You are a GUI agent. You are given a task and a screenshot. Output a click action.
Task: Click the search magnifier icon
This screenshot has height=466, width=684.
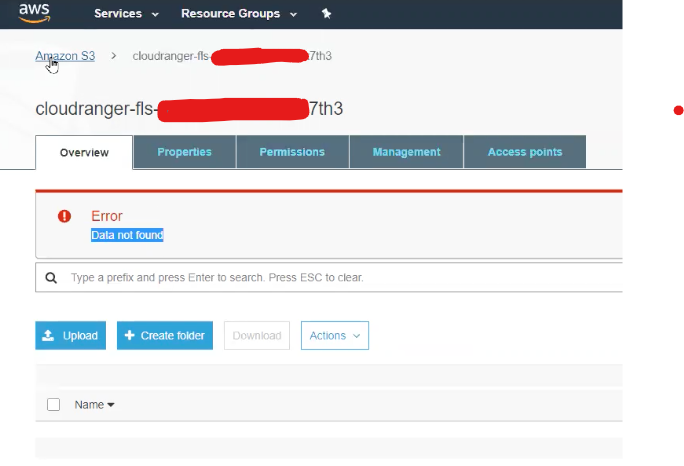51,278
